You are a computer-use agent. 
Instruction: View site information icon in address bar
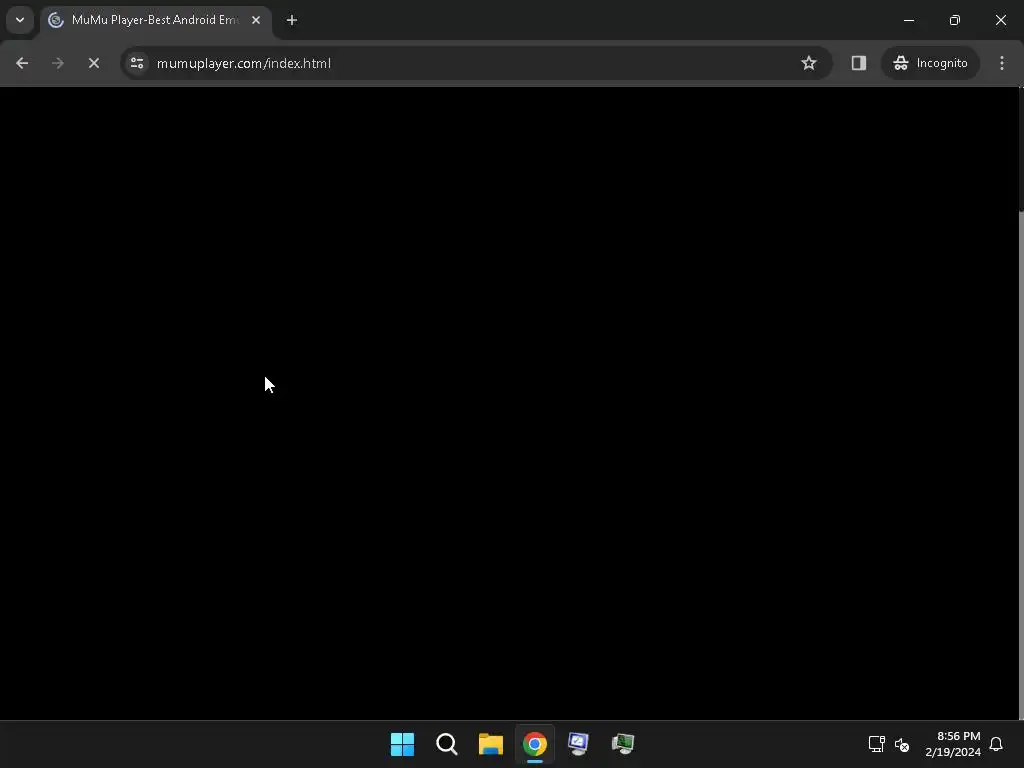(x=137, y=63)
